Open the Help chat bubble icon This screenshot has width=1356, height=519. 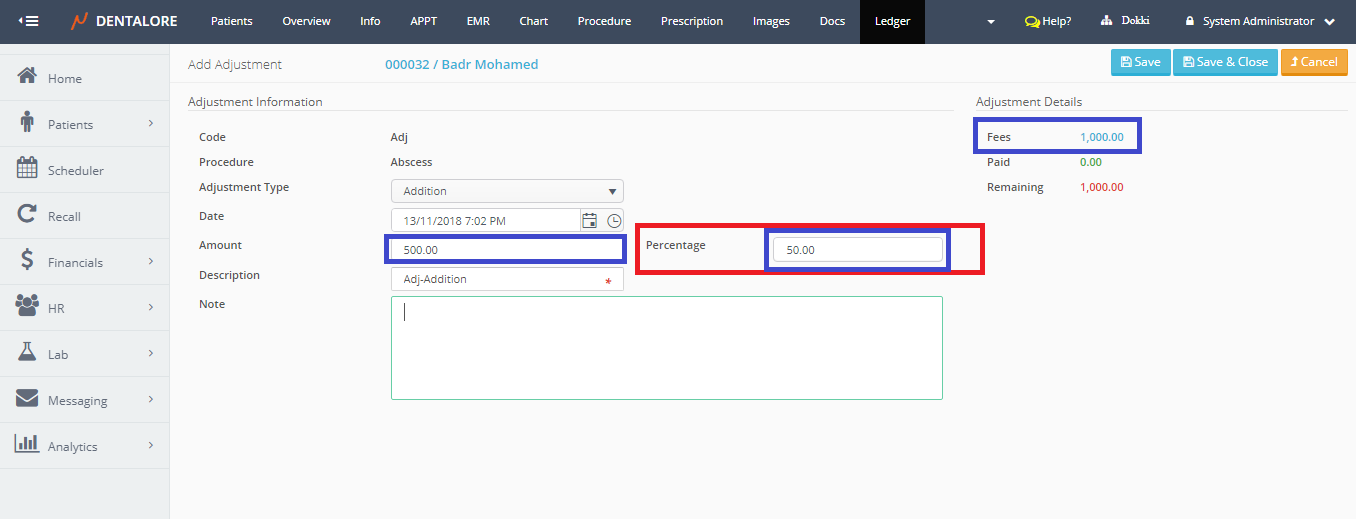click(1032, 21)
